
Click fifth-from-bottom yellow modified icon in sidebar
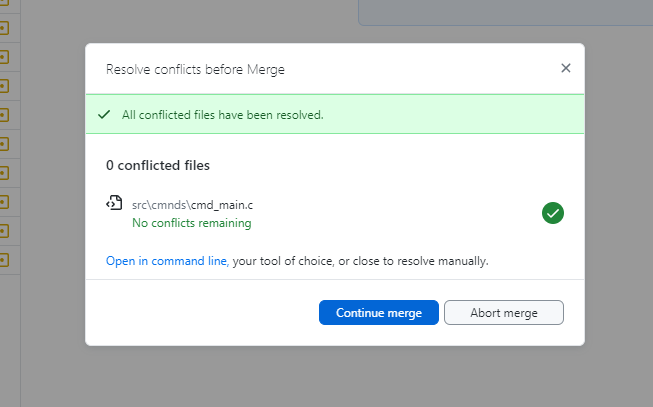pyautogui.click(x=3, y=145)
